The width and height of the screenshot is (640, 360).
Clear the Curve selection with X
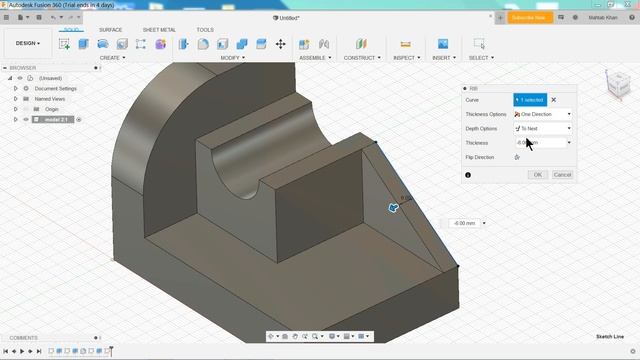click(x=553, y=100)
